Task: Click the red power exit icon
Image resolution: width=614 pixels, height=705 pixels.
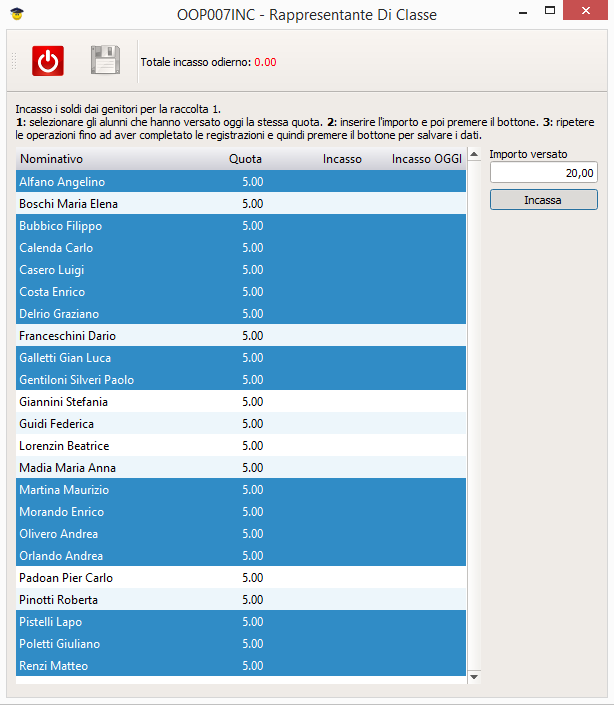Action: coord(48,61)
